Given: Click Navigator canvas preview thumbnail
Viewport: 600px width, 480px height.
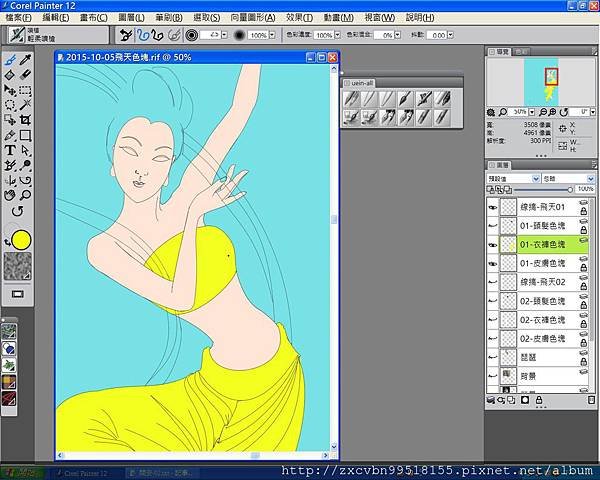Looking at the screenshot, I should pos(541,82).
